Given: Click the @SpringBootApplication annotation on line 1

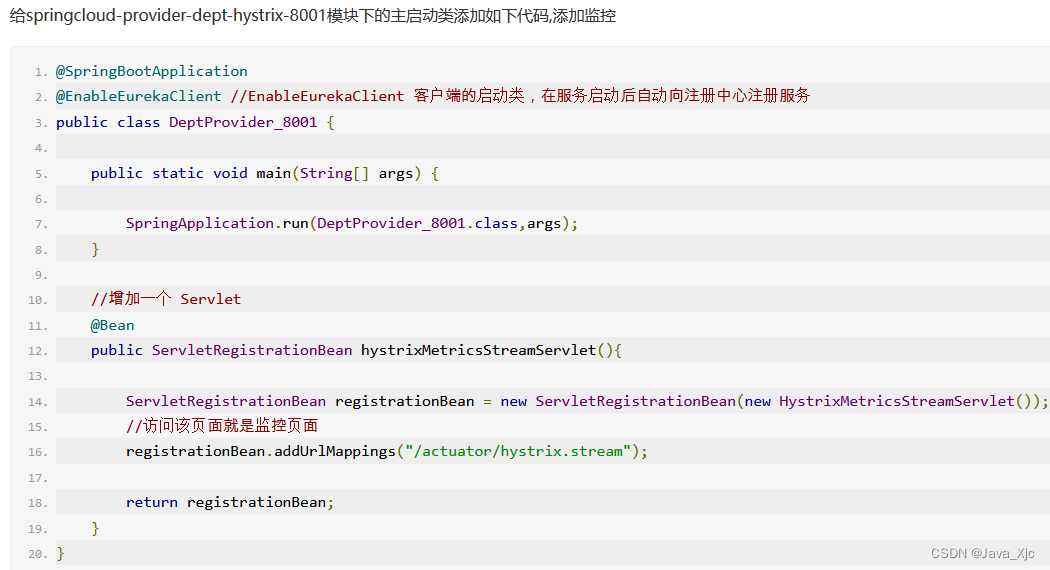Looking at the screenshot, I should tap(151, 71).
